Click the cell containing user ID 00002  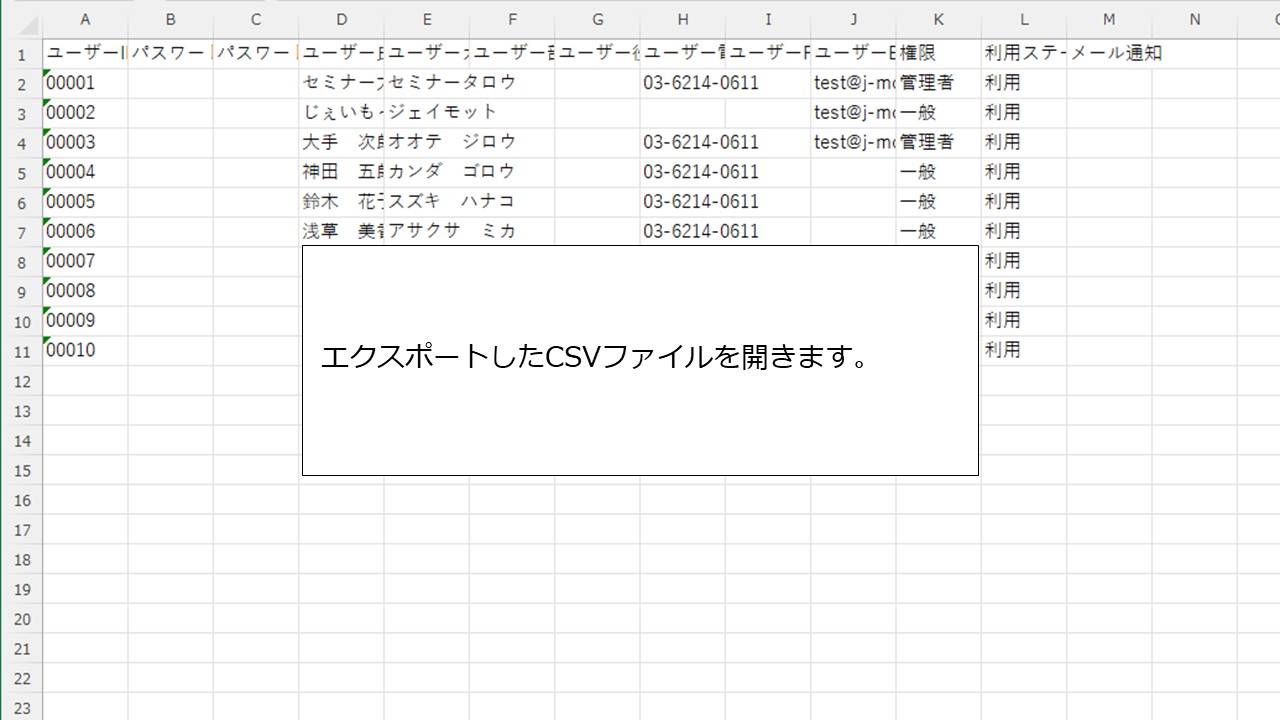(85, 113)
